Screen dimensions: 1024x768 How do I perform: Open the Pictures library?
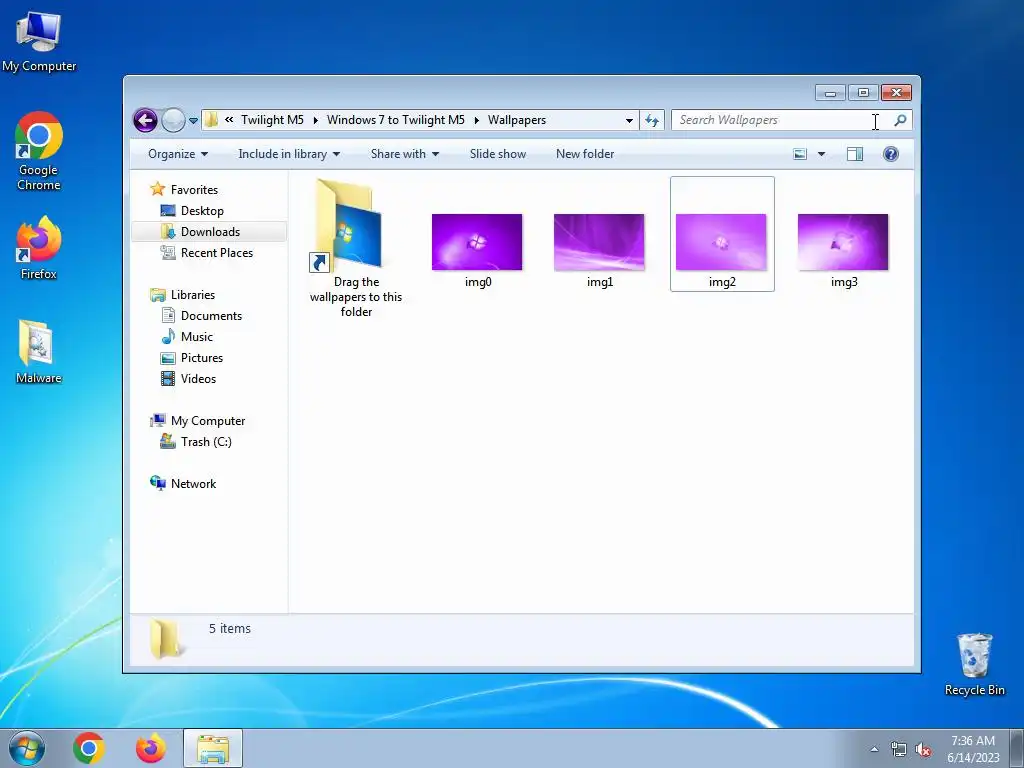pyautogui.click(x=202, y=358)
